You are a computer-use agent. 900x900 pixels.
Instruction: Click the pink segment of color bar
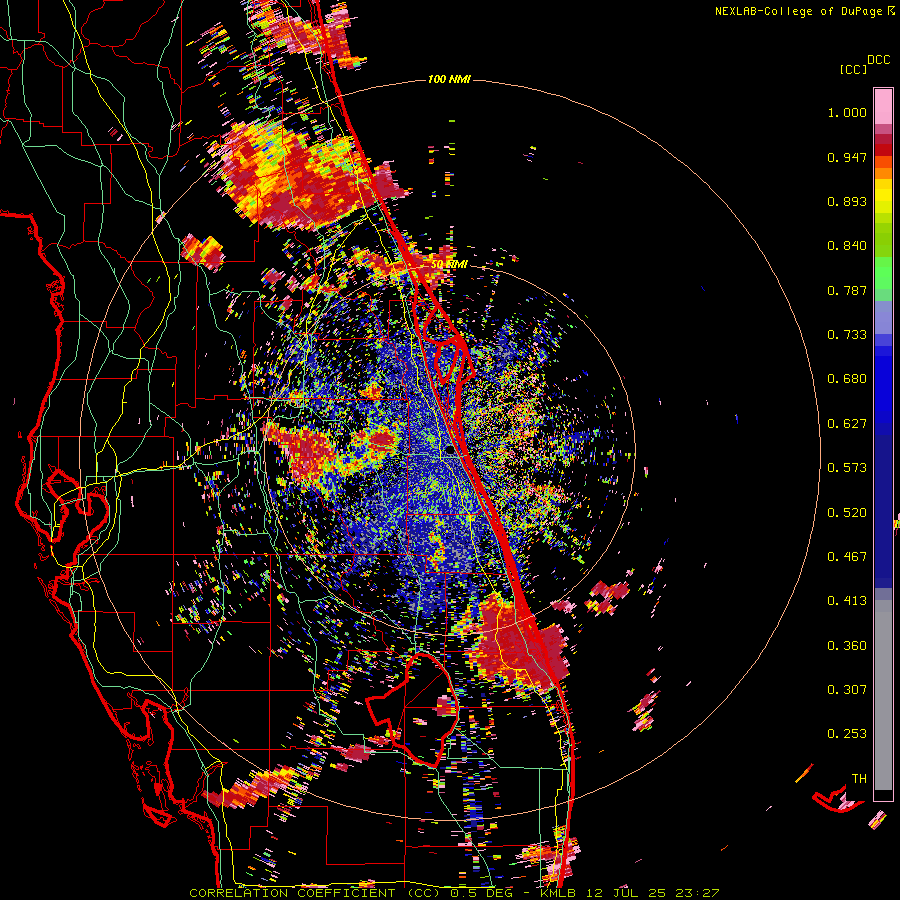[x=883, y=106]
